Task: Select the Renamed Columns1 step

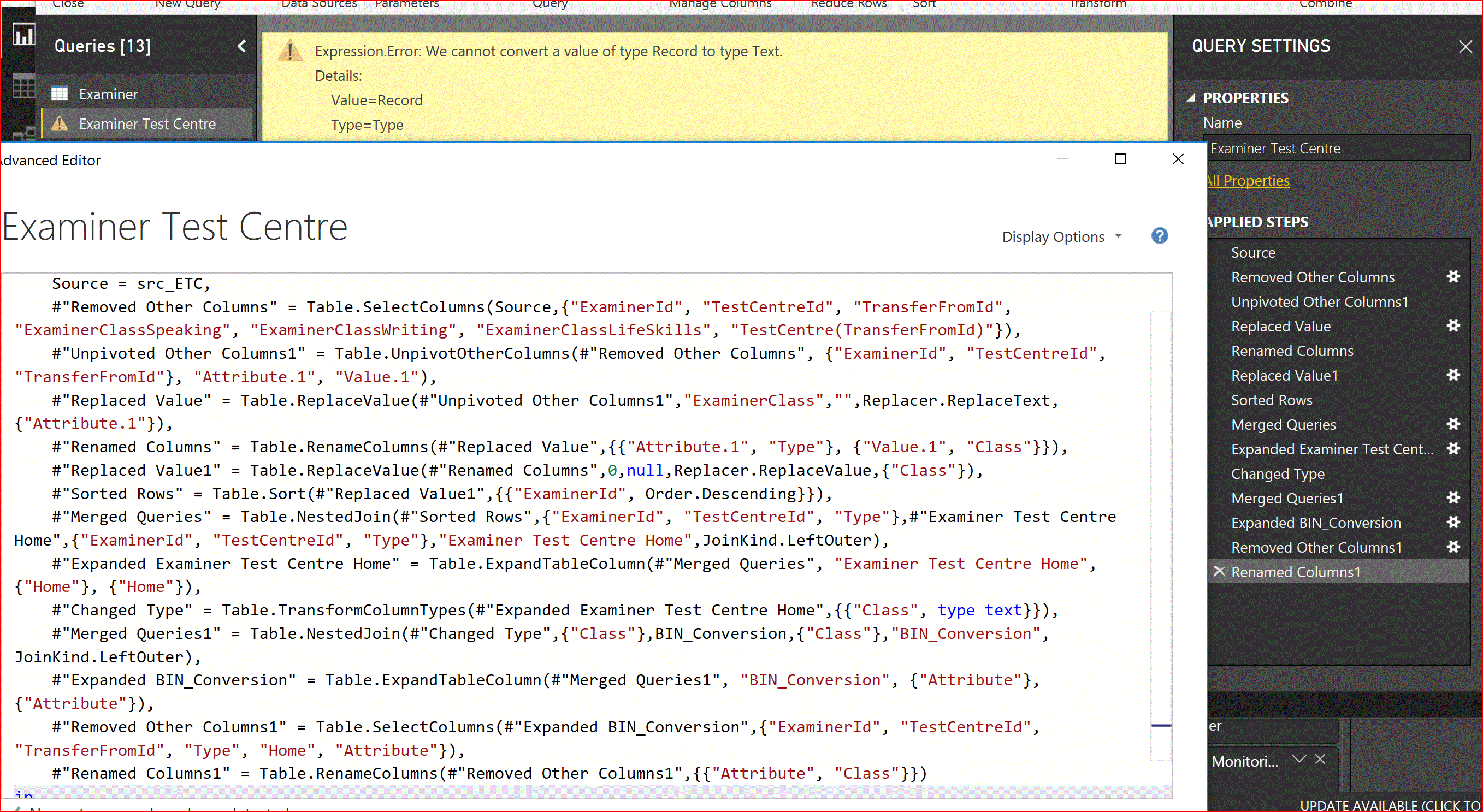Action: click(1295, 571)
